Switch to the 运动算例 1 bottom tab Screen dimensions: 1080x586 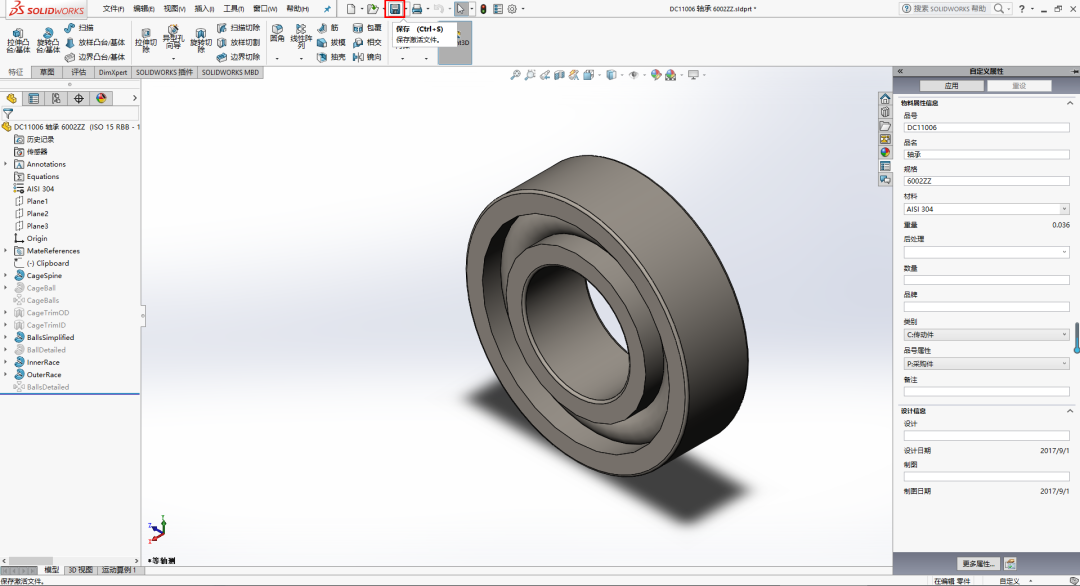(x=120, y=570)
